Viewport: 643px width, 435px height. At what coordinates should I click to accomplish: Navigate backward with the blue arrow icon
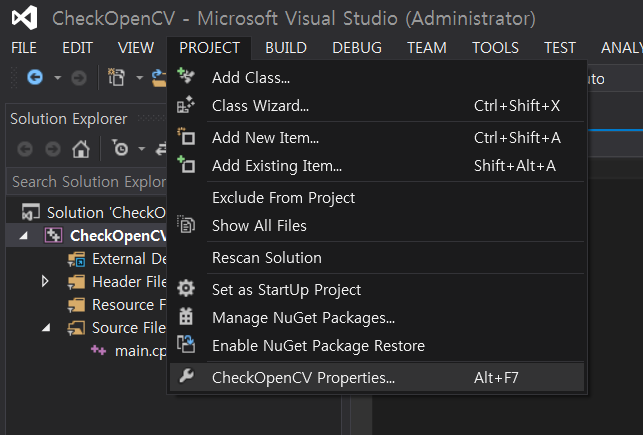tap(35, 77)
